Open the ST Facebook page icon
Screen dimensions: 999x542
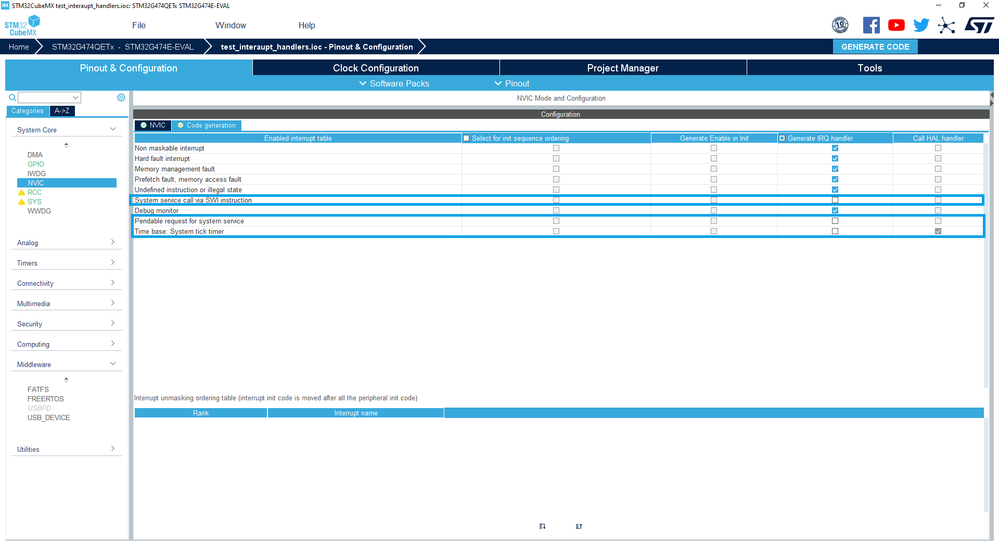coord(871,25)
